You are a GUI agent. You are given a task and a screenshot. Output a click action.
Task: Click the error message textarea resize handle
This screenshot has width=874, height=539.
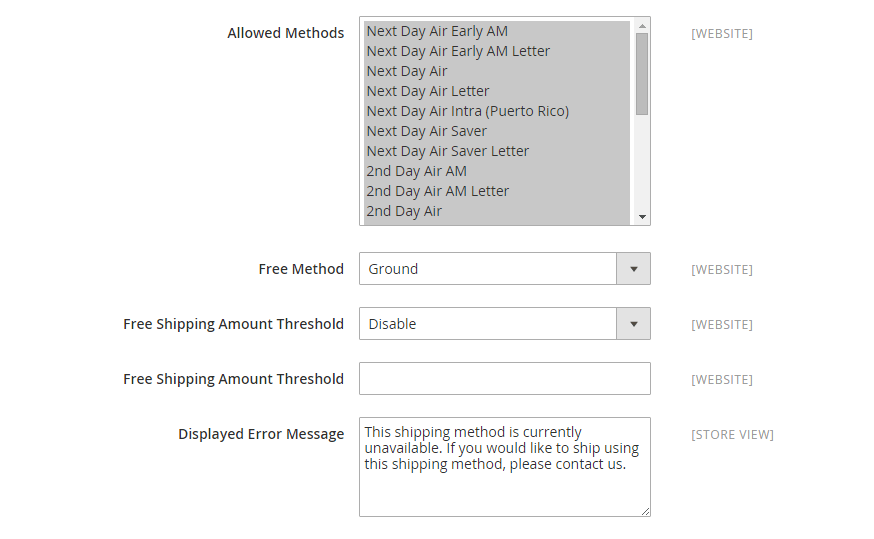[x=644, y=511]
